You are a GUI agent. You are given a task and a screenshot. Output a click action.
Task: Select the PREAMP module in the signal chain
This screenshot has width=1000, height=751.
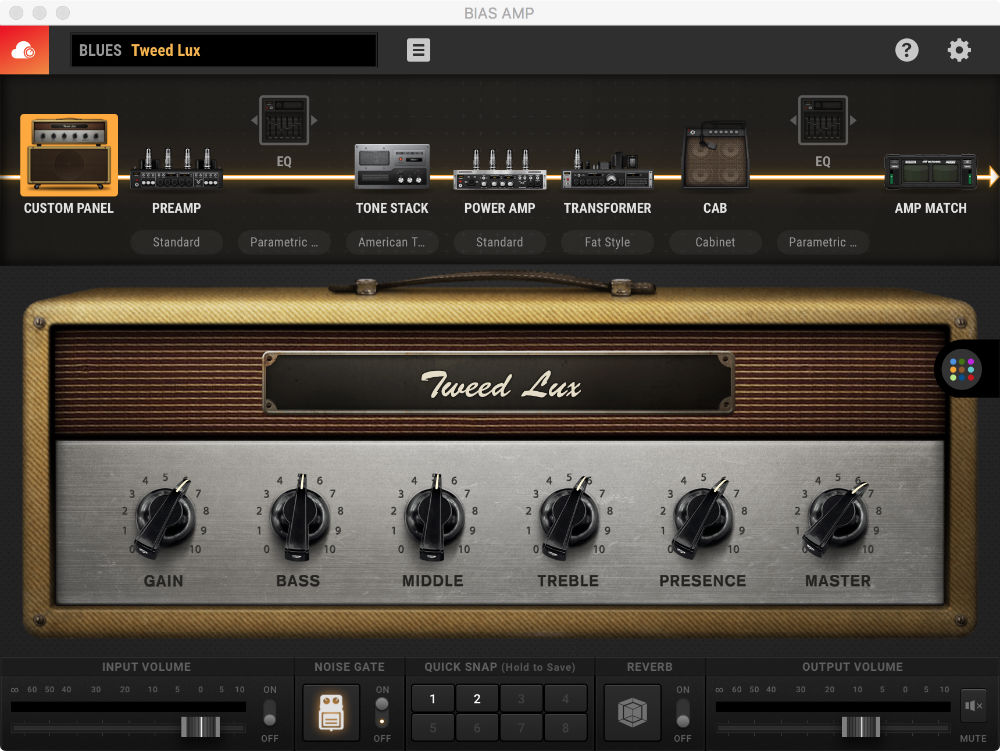coord(176,170)
